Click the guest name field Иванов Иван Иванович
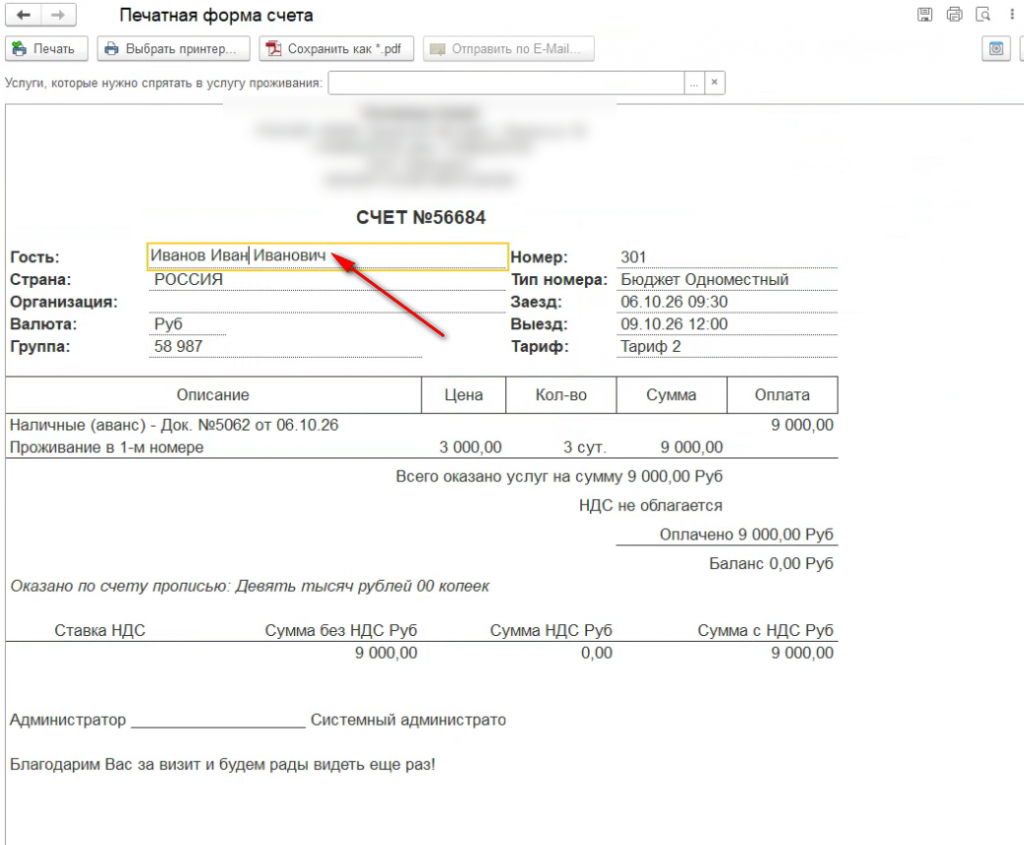 tap(327, 256)
